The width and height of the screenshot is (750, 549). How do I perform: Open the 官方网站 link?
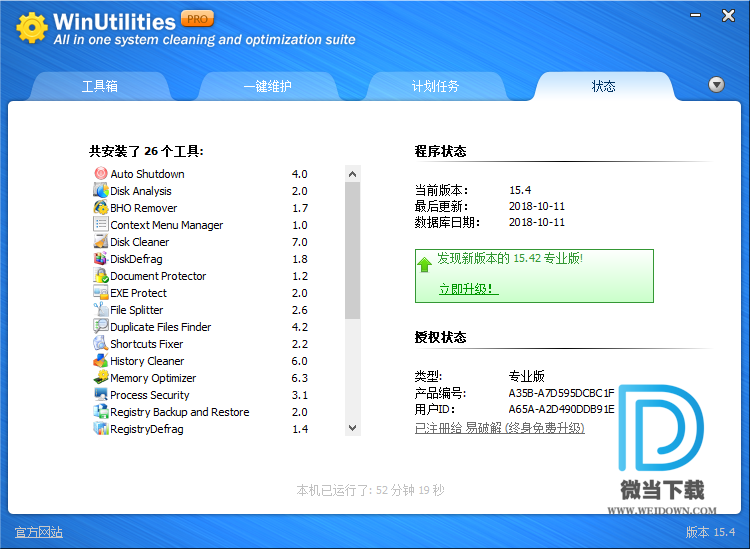pos(38,532)
